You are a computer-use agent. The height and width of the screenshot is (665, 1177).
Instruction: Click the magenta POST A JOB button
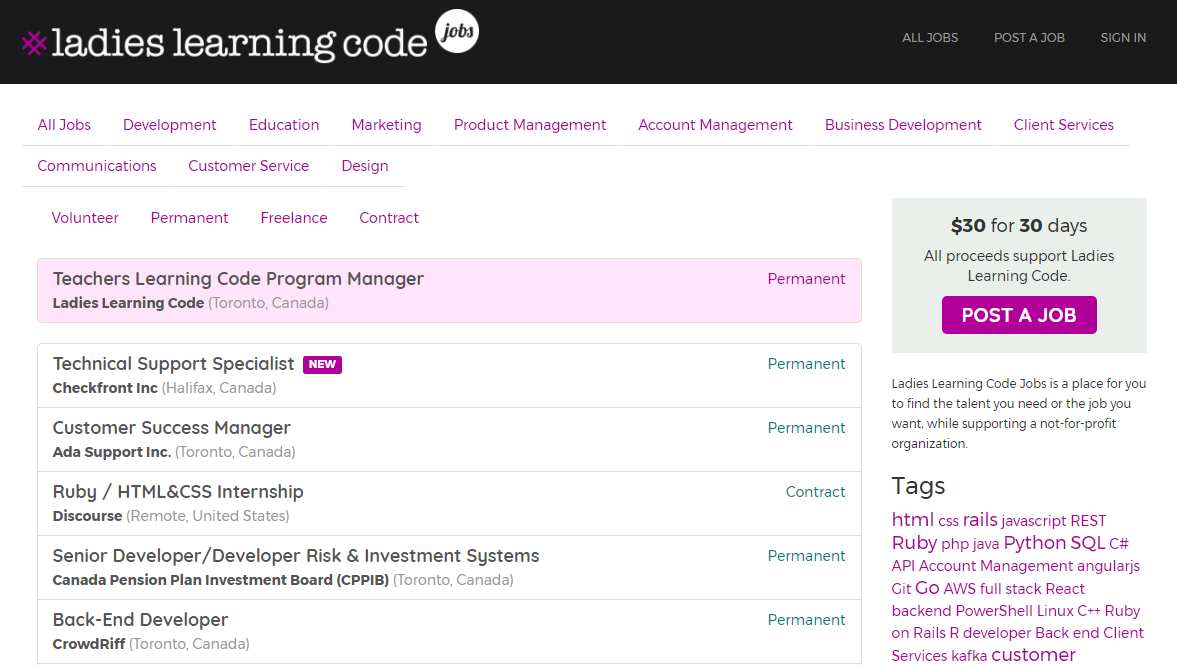[1019, 315]
